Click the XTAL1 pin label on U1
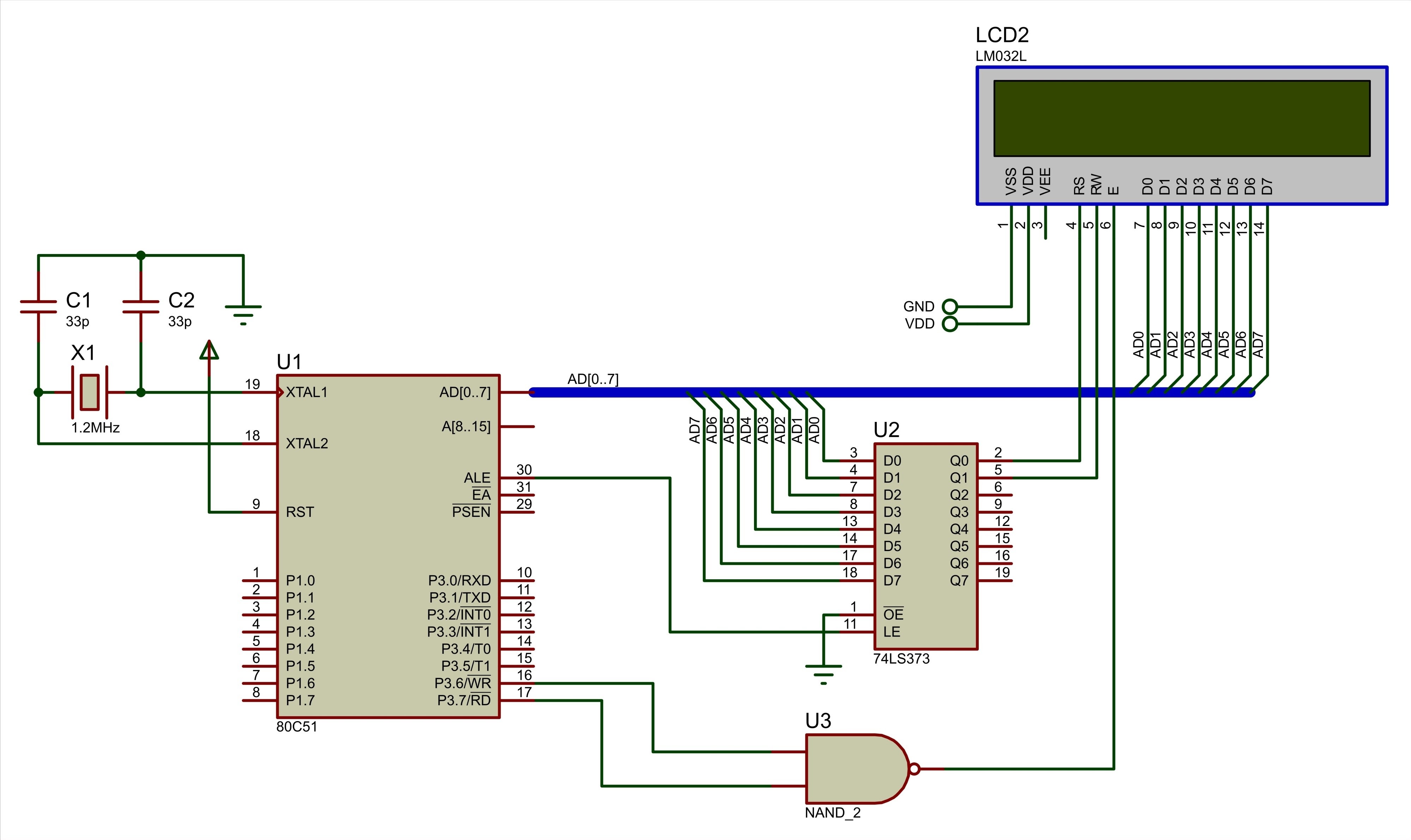The width and height of the screenshot is (1411, 840). [306, 392]
